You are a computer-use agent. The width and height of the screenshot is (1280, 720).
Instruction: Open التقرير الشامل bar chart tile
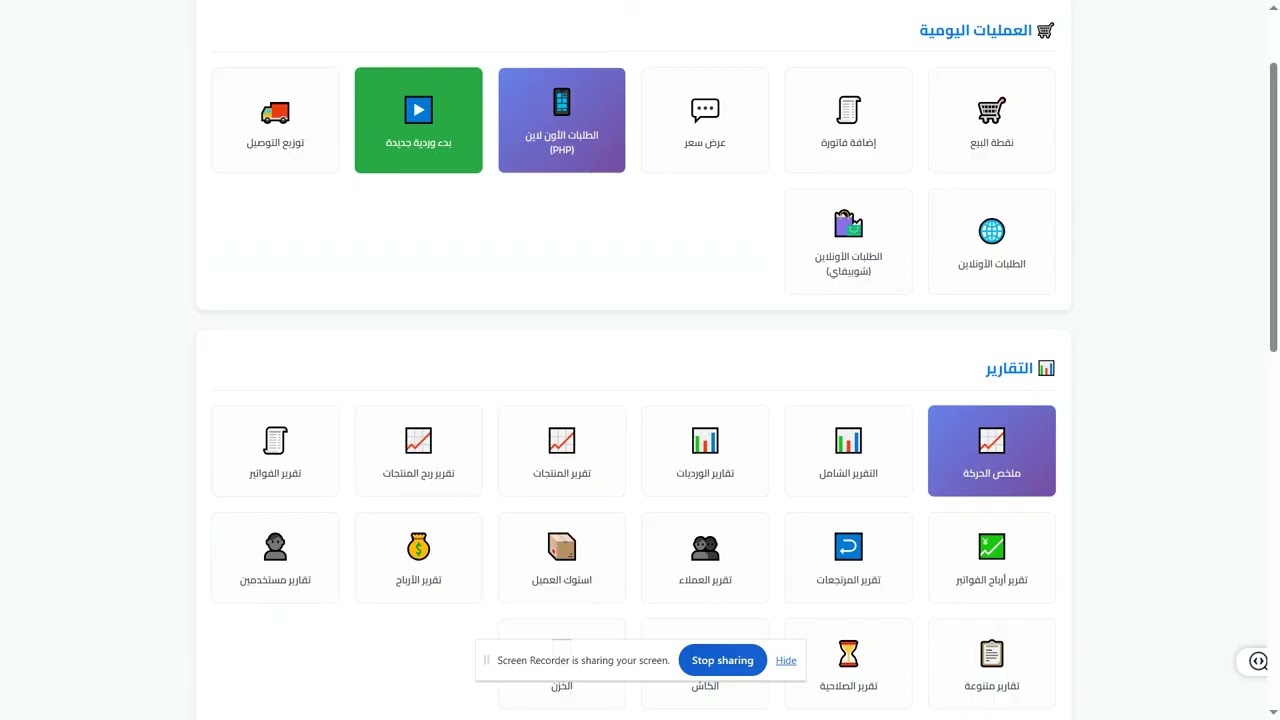pos(848,451)
